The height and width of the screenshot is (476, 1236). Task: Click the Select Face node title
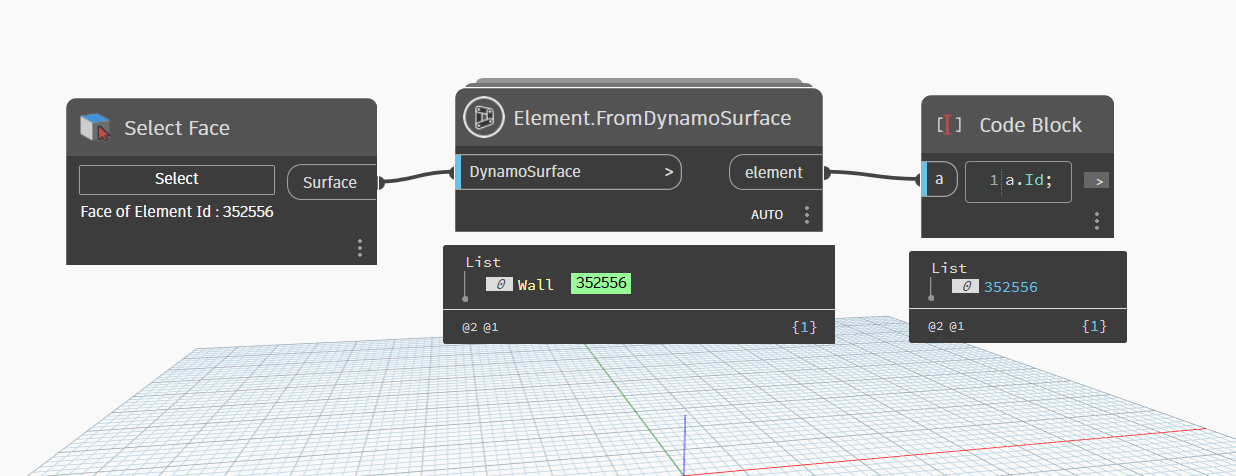click(x=177, y=128)
